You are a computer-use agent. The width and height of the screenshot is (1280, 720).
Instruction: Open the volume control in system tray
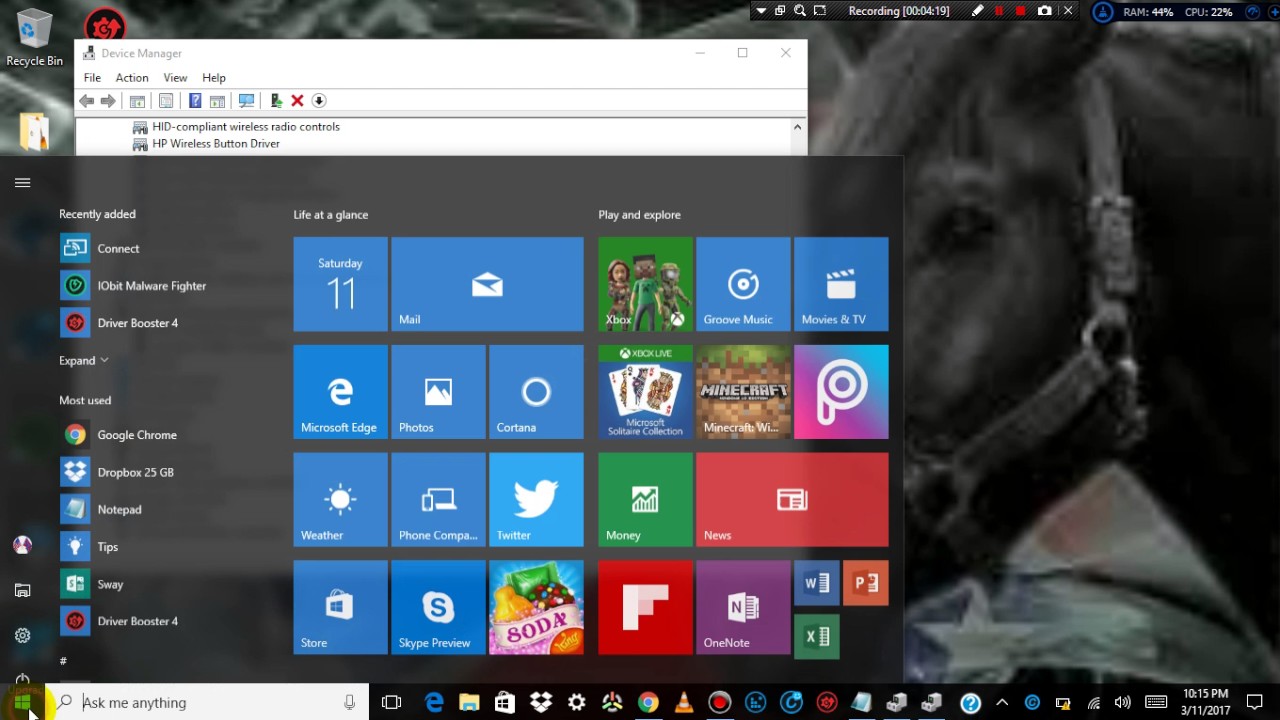coord(1122,702)
